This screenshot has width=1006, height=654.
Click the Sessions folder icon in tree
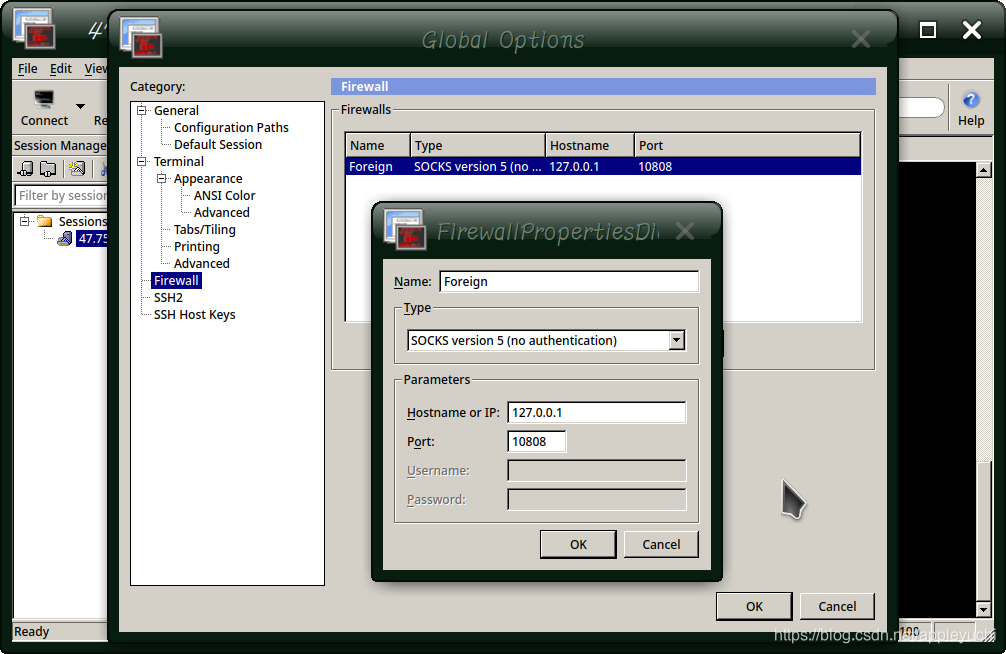pyautogui.click(x=44, y=221)
